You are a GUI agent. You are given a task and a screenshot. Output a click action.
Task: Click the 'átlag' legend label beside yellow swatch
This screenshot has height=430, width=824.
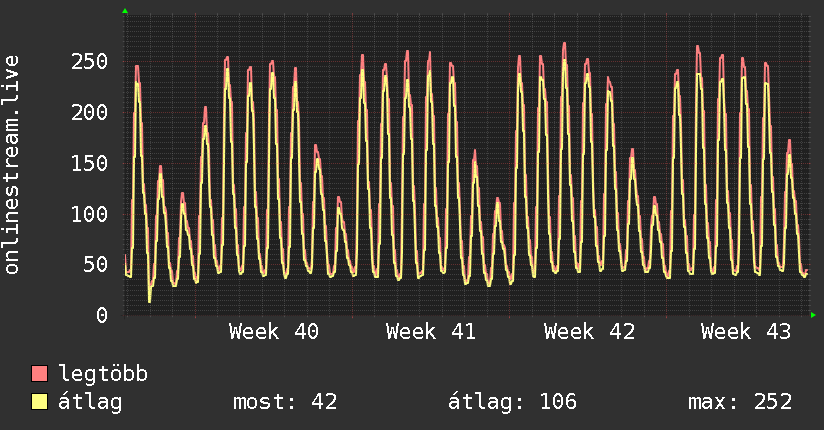point(90,402)
